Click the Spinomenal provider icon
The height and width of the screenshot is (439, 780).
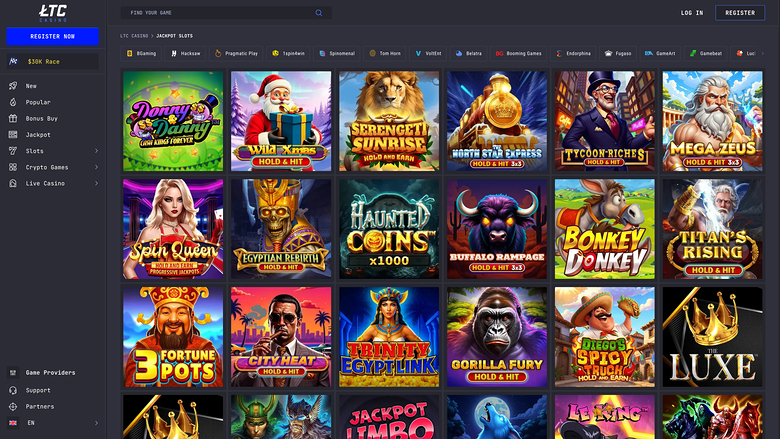click(x=322, y=53)
